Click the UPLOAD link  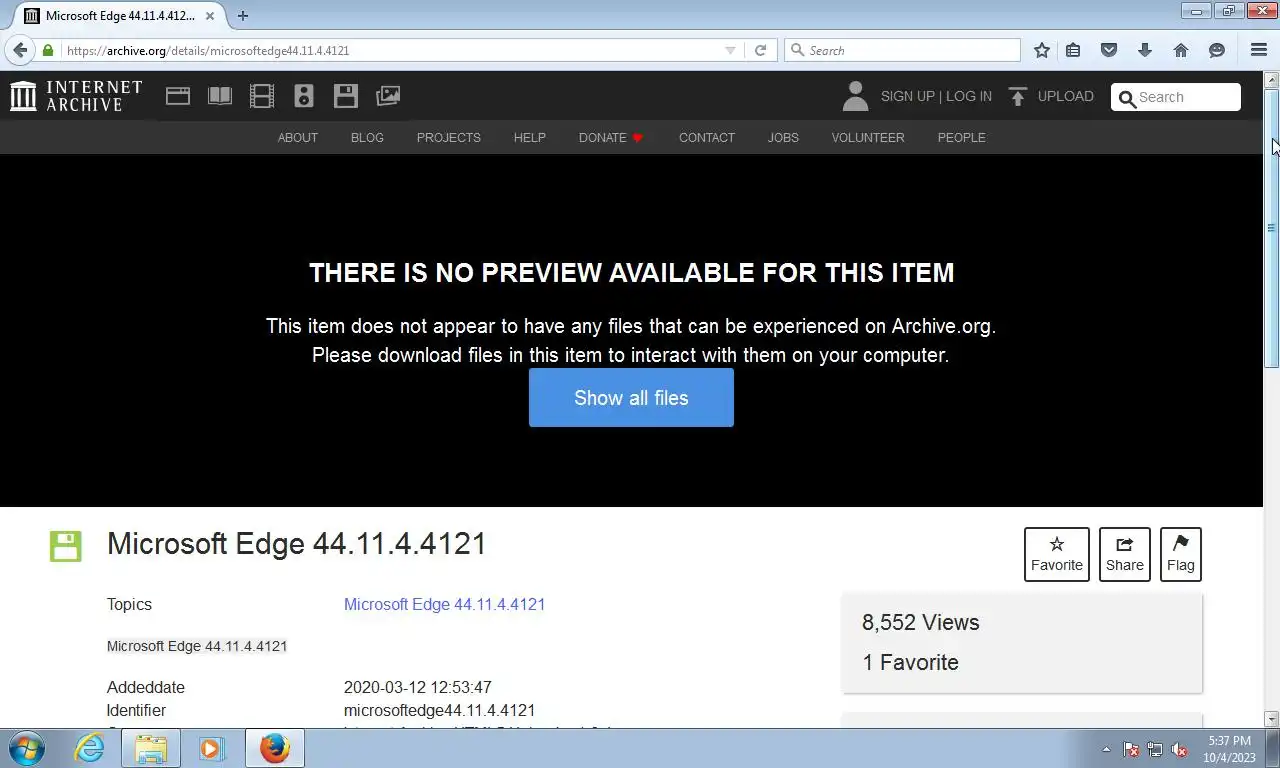(x=1066, y=97)
